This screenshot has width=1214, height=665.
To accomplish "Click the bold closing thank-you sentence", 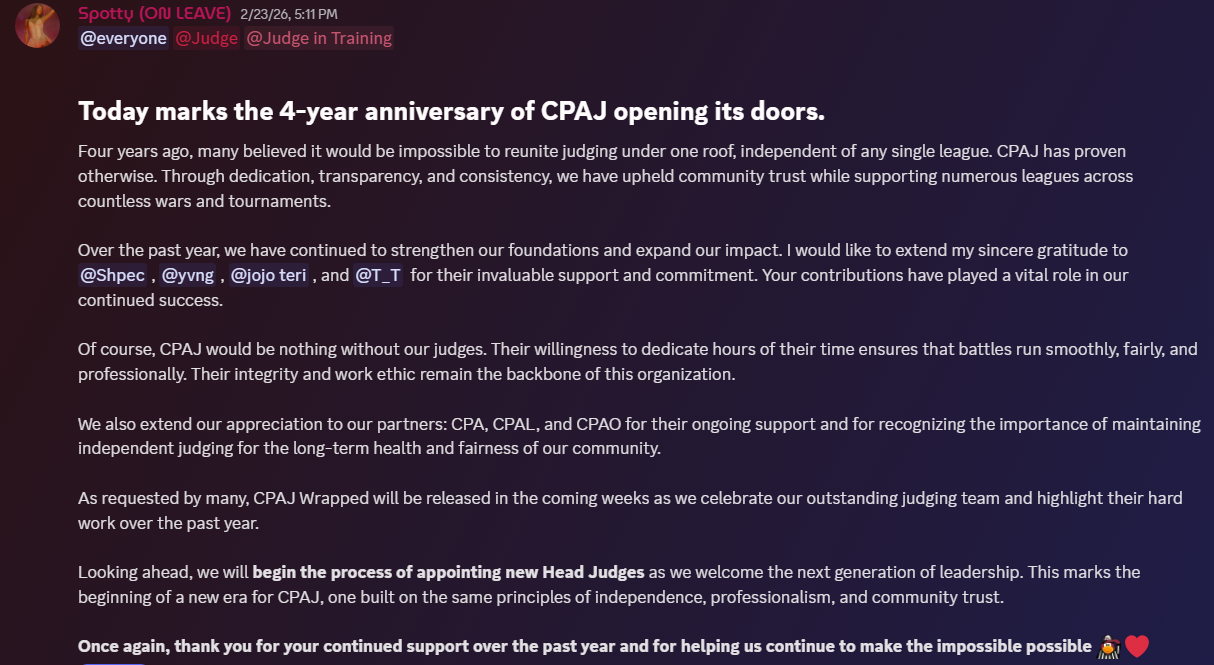I will click(584, 646).
